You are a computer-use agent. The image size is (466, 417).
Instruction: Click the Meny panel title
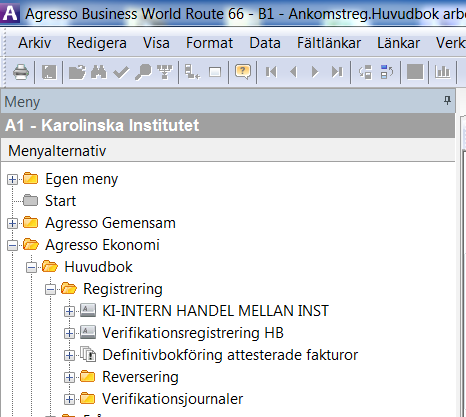(x=22, y=102)
